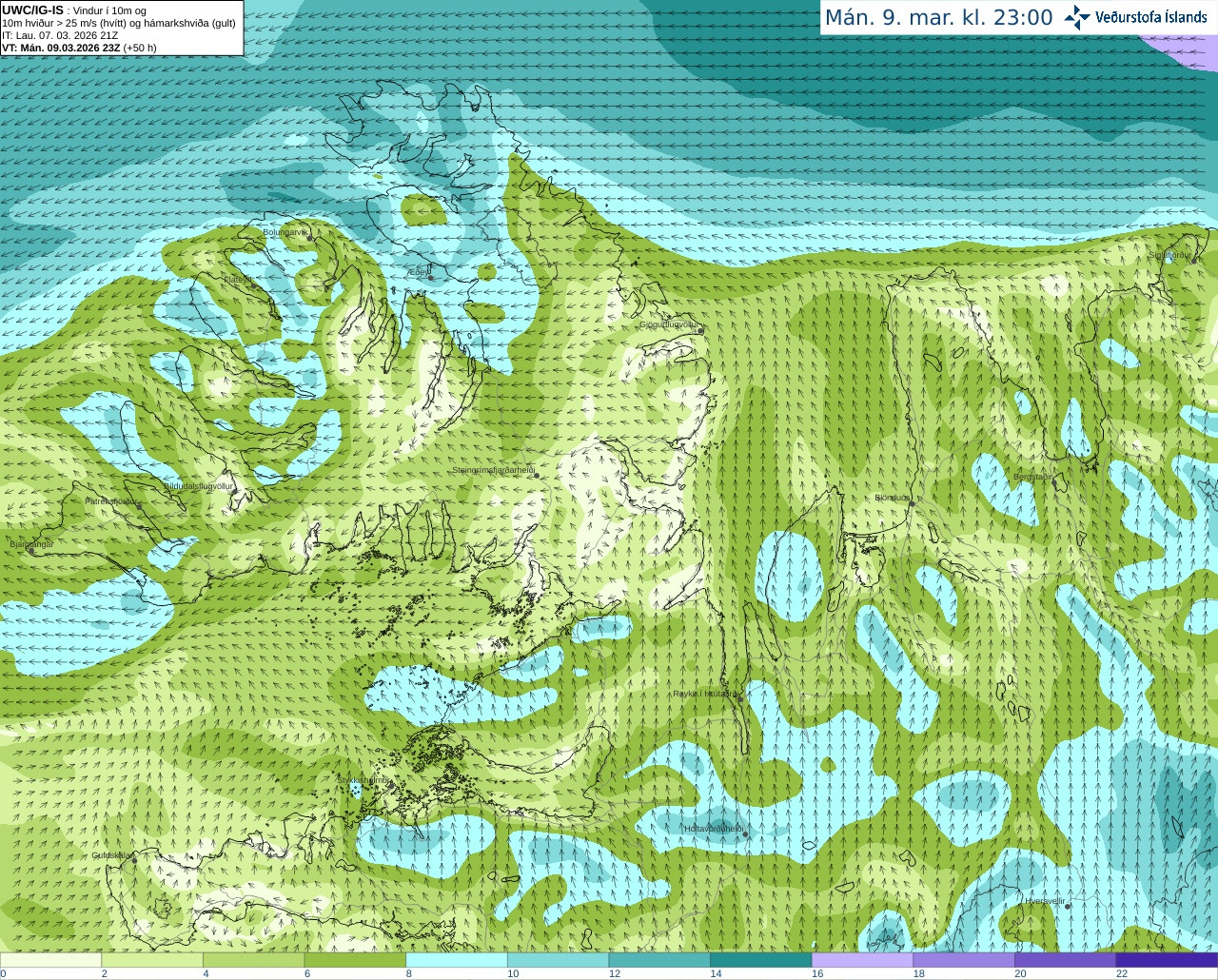Click the legend value 16 label
The image size is (1218, 980).
[x=816, y=973]
